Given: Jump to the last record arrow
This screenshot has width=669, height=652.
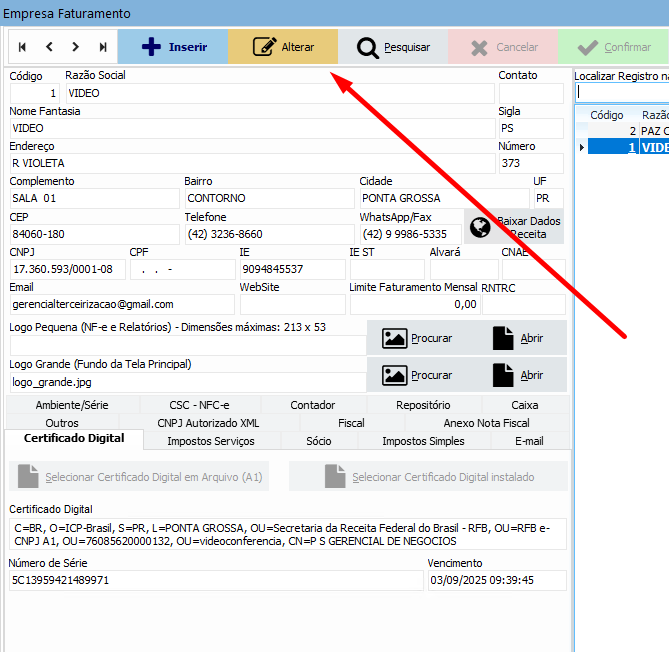Looking at the screenshot, I should 103,47.
